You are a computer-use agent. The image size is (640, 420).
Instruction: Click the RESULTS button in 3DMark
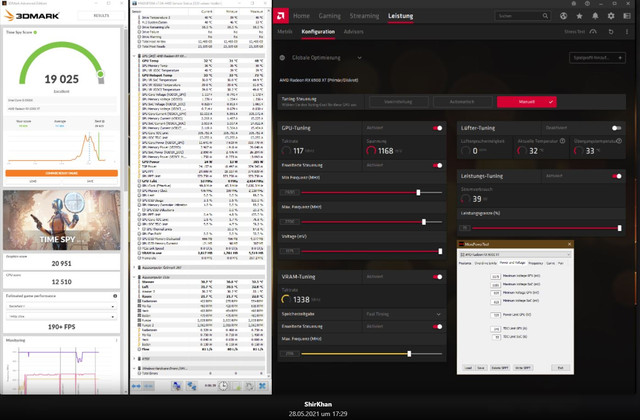pos(101,16)
